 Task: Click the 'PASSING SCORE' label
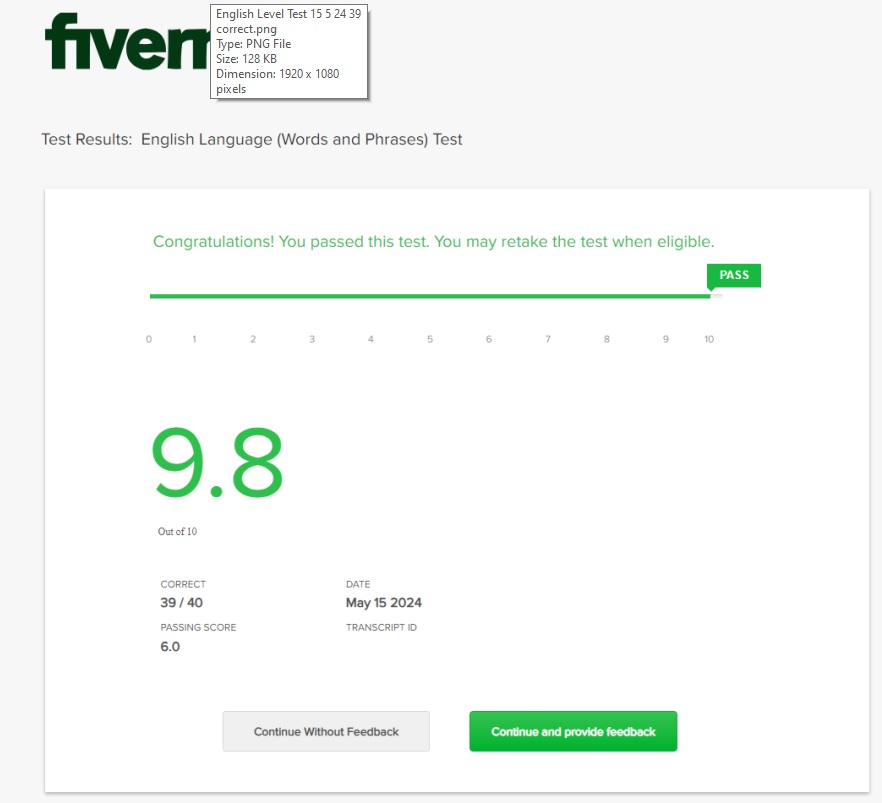pos(198,627)
